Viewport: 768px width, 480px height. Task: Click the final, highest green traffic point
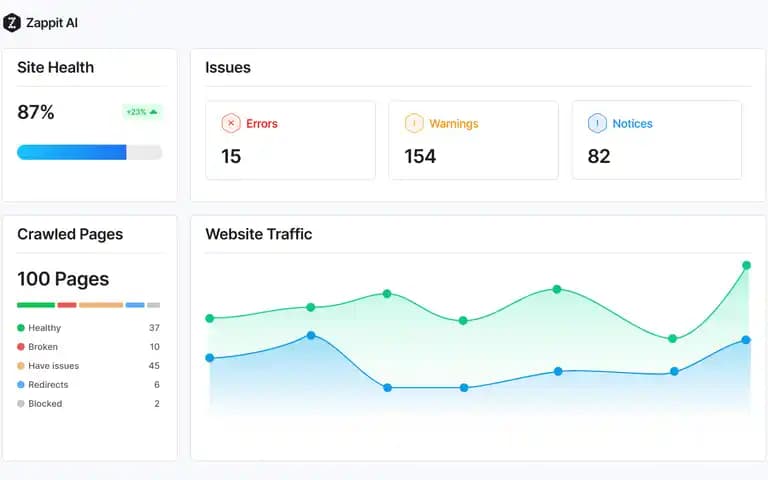746,265
